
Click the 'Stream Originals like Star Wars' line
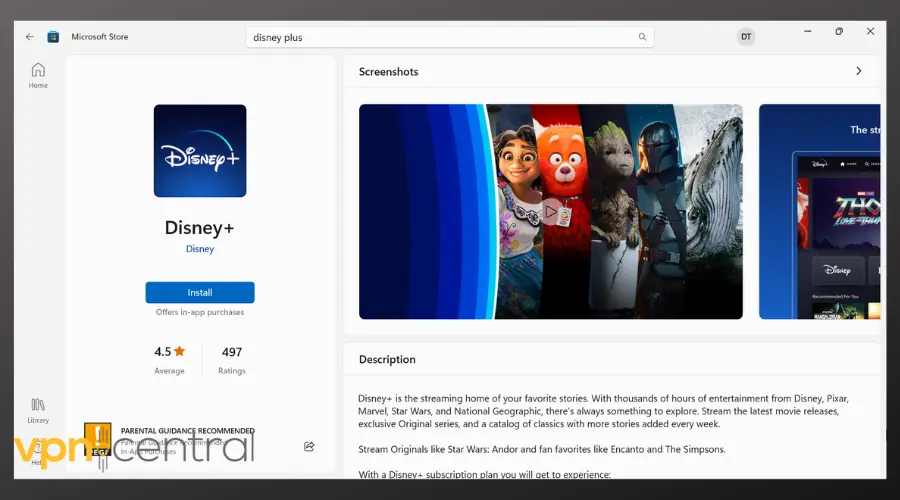click(542, 449)
